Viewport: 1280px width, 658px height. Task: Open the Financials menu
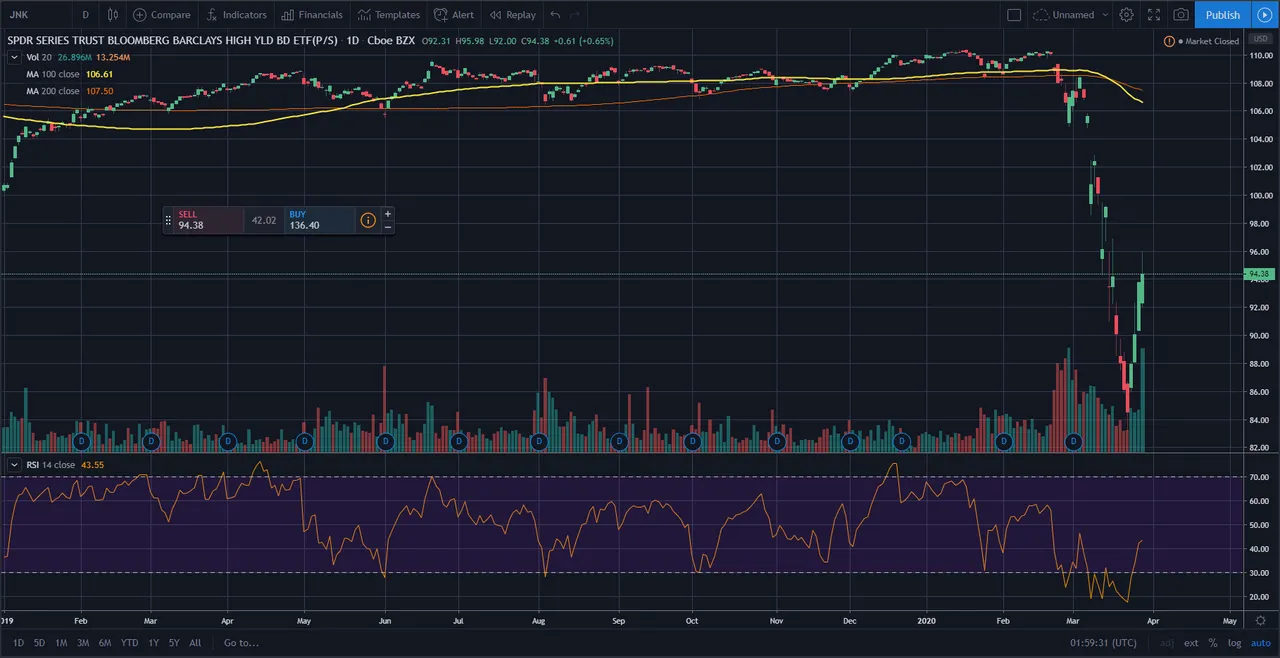pos(312,15)
